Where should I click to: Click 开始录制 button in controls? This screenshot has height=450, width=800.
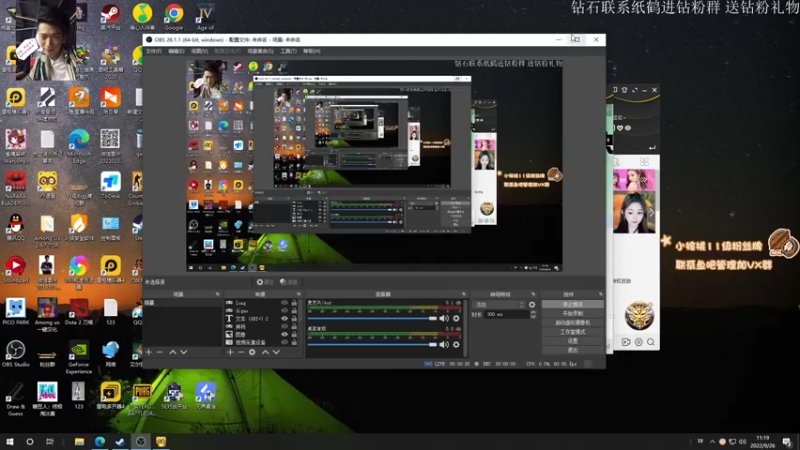571,313
